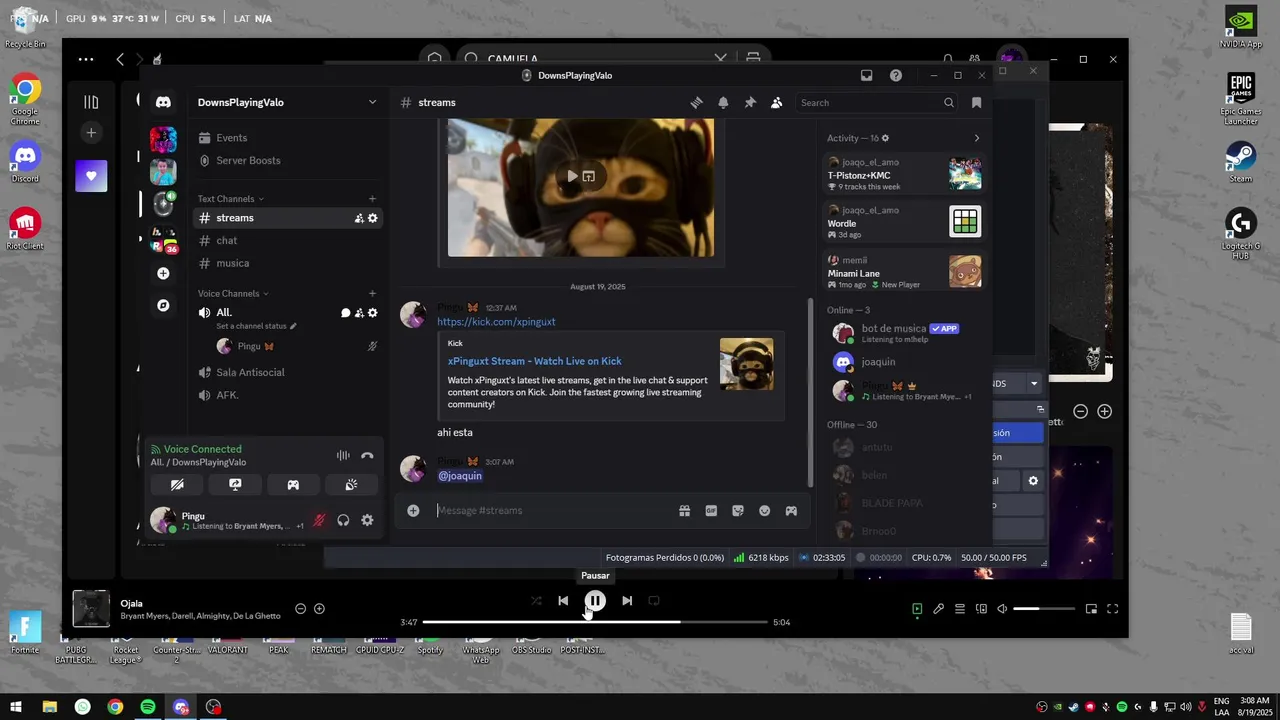Viewport: 1280px width, 720px height.
Task: Toggle repeat in Spotify
Action: (654, 601)
